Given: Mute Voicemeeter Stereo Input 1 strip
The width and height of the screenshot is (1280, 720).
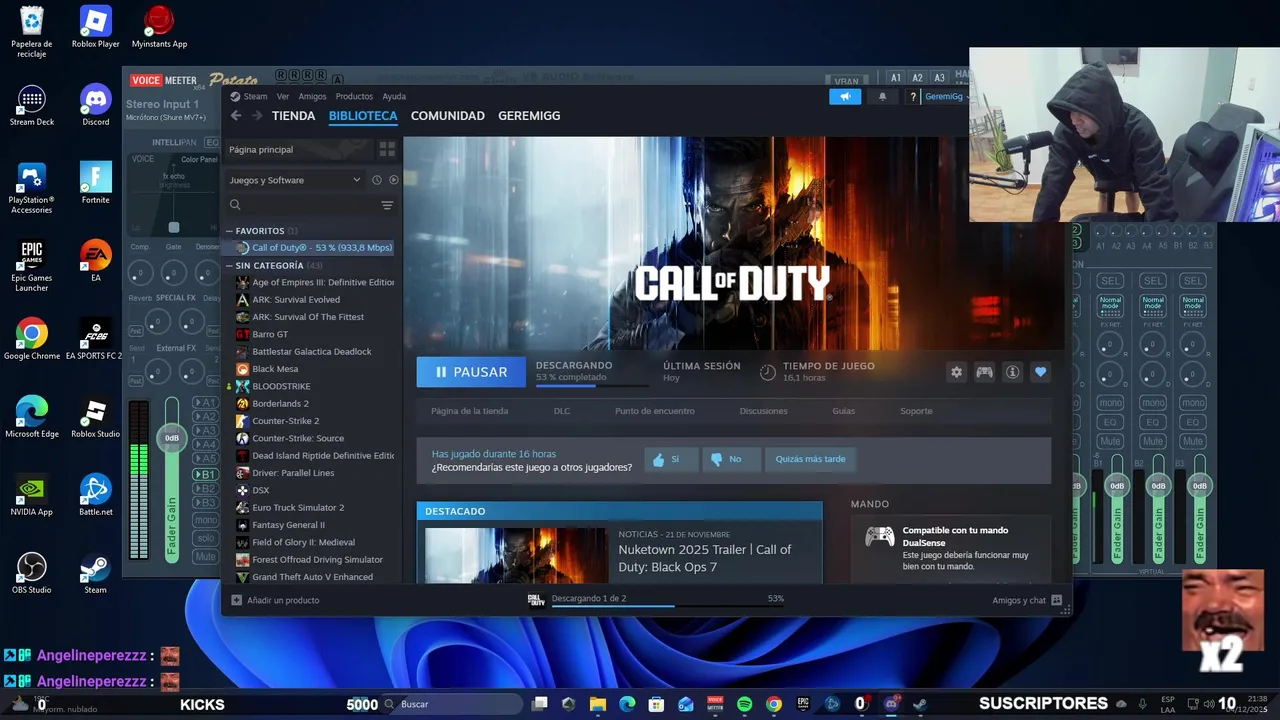Looking at the screenshot, I should click(x=205, y=556).
